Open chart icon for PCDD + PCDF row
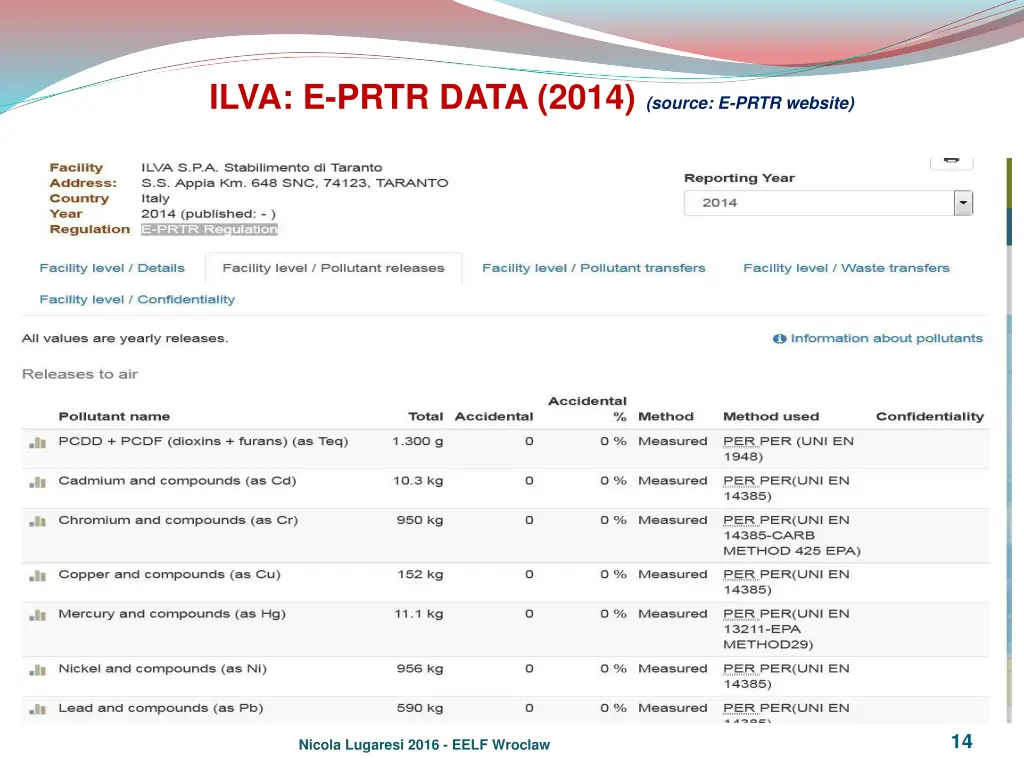The image size is (1024, 768). tap(38, 443)
